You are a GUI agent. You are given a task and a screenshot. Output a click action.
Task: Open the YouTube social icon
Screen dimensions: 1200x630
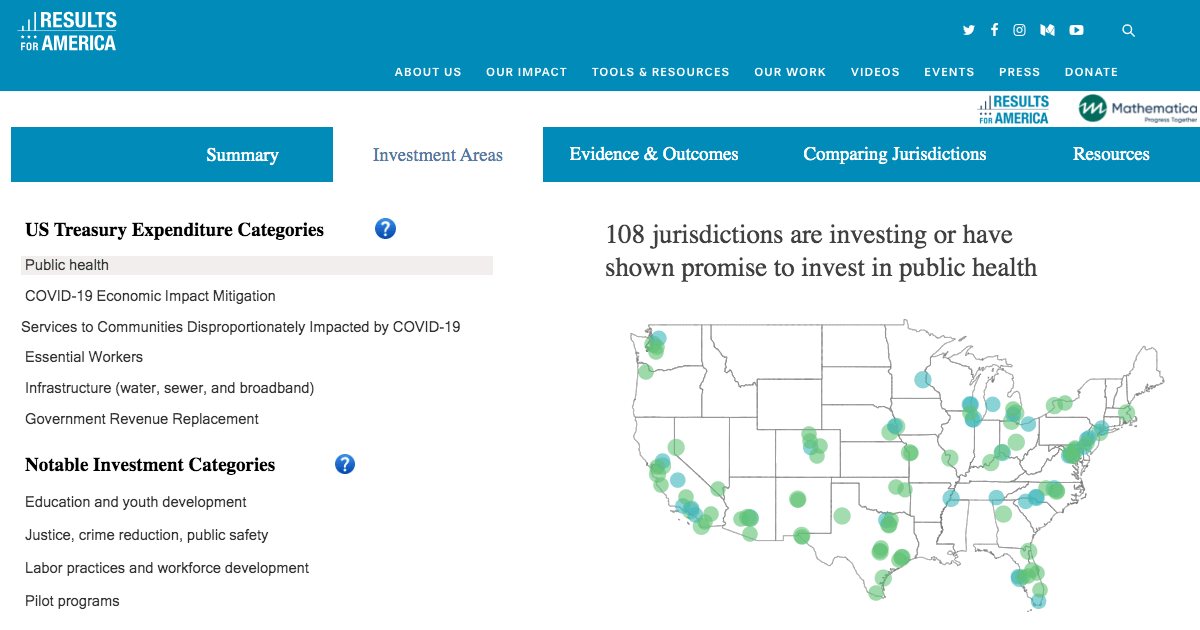pyautogui.click(x=1076, y=30)
